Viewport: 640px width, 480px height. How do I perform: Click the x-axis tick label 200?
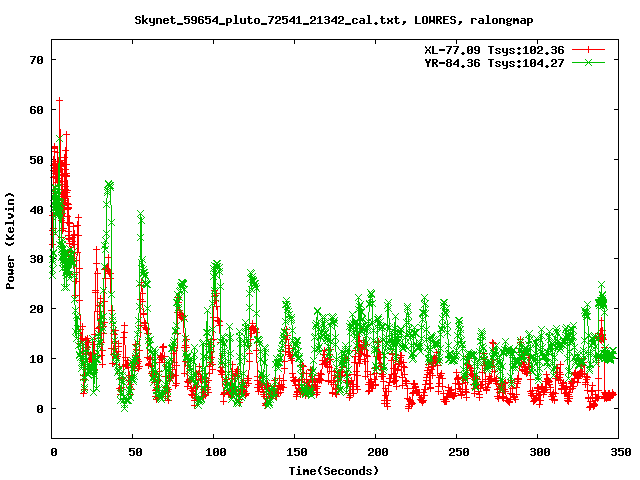click(x=378, y=452)
